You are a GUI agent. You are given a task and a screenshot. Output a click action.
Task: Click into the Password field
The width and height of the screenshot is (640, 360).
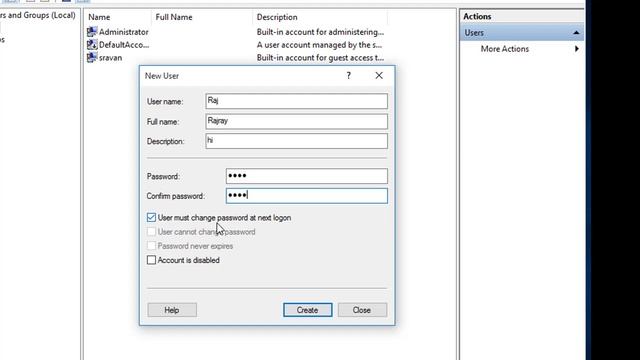[x=307, y=176]
